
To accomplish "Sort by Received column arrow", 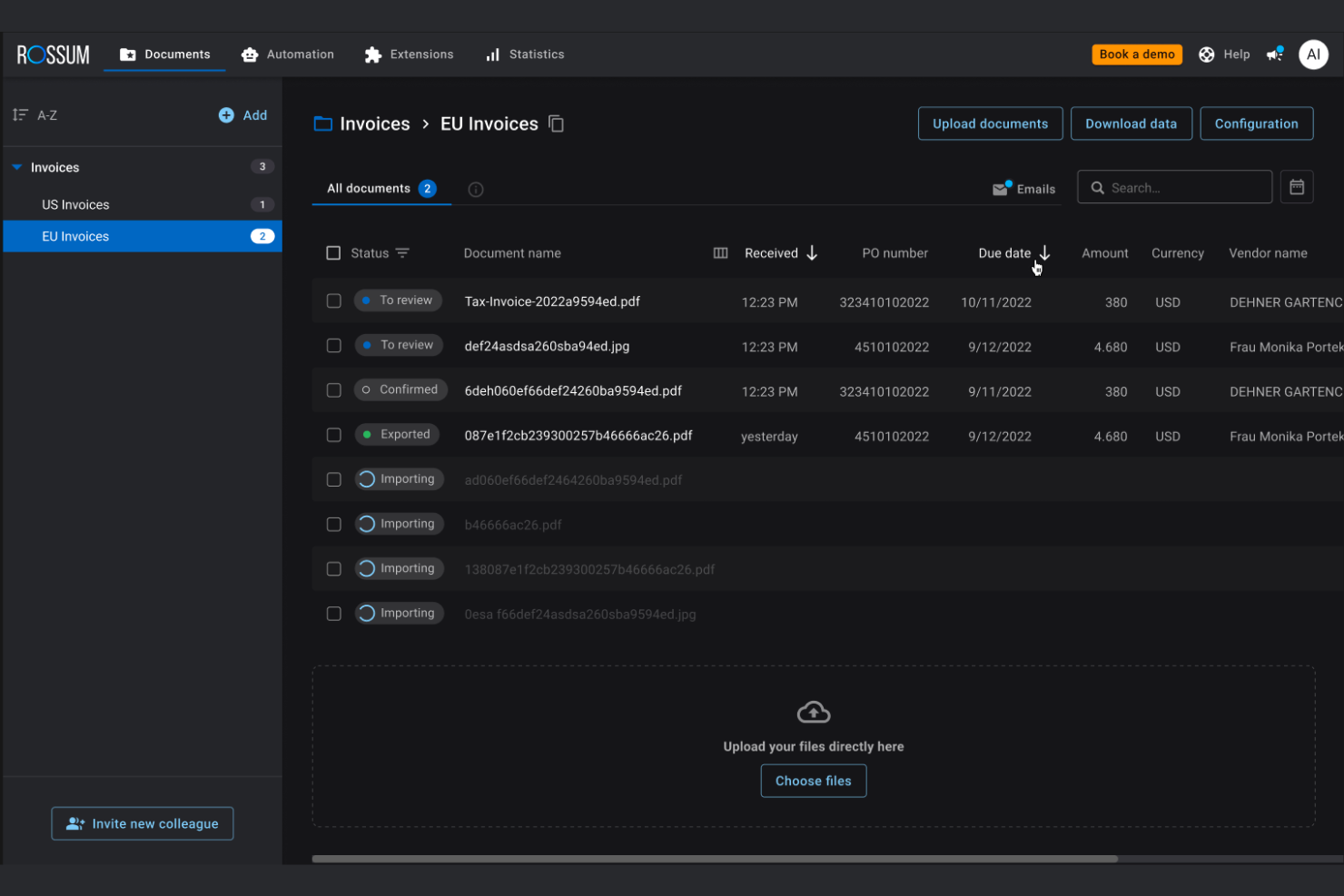I will coord(812,252).
